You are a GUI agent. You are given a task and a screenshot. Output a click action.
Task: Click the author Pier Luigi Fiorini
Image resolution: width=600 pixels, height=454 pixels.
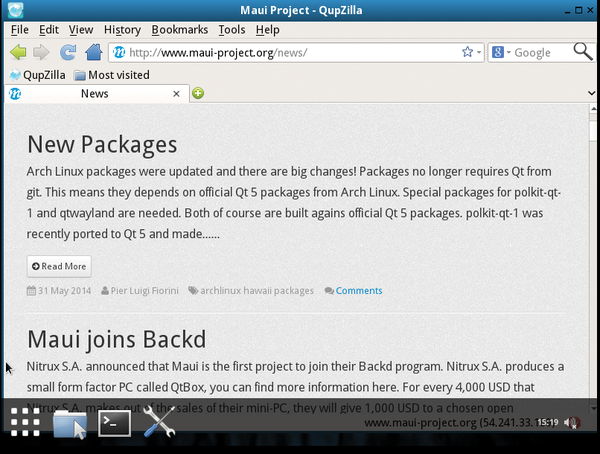point(144,291)
